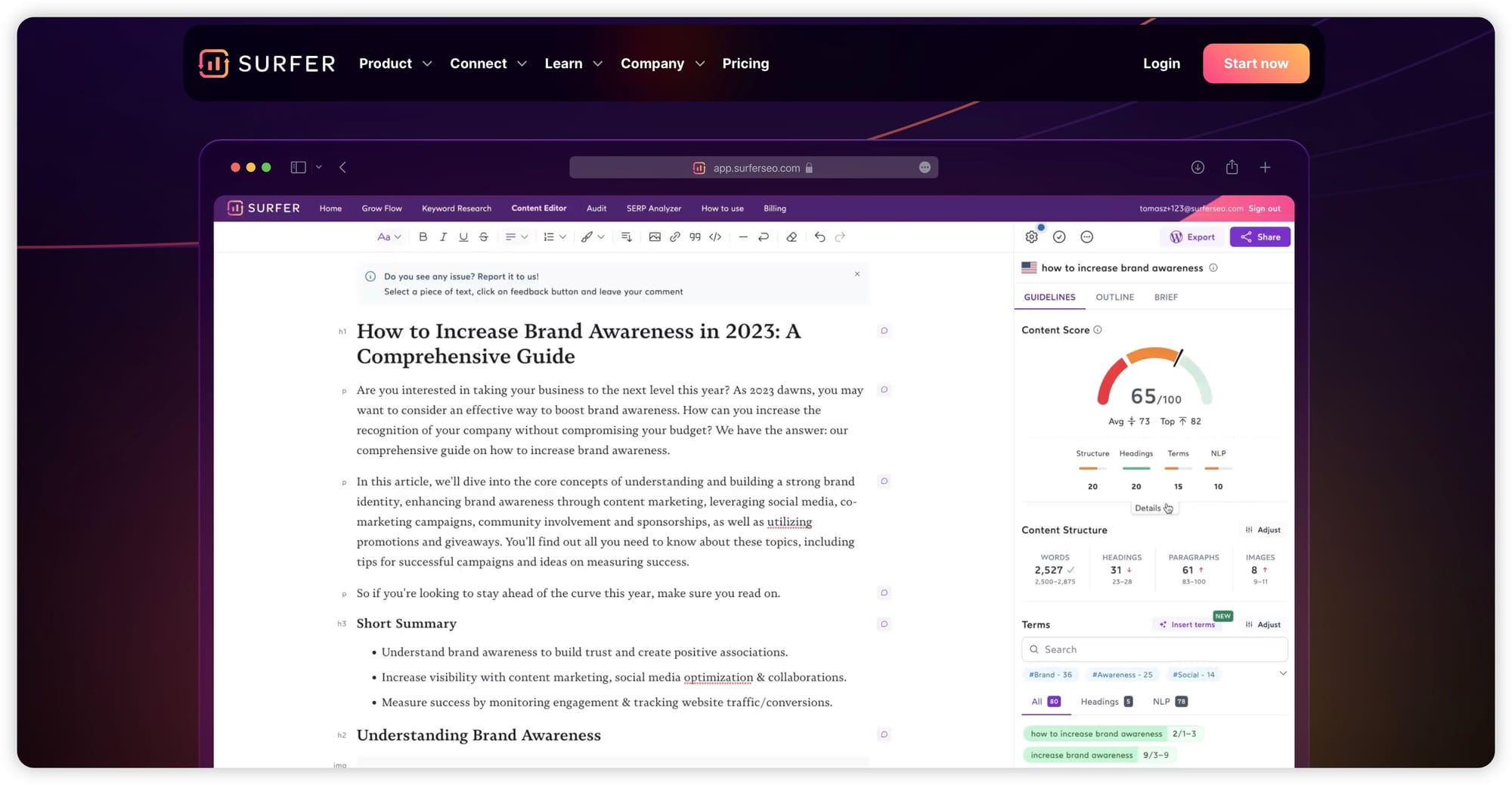Open SERP Analyzer in app menu

pyautogui.click(x=654, y=209)
